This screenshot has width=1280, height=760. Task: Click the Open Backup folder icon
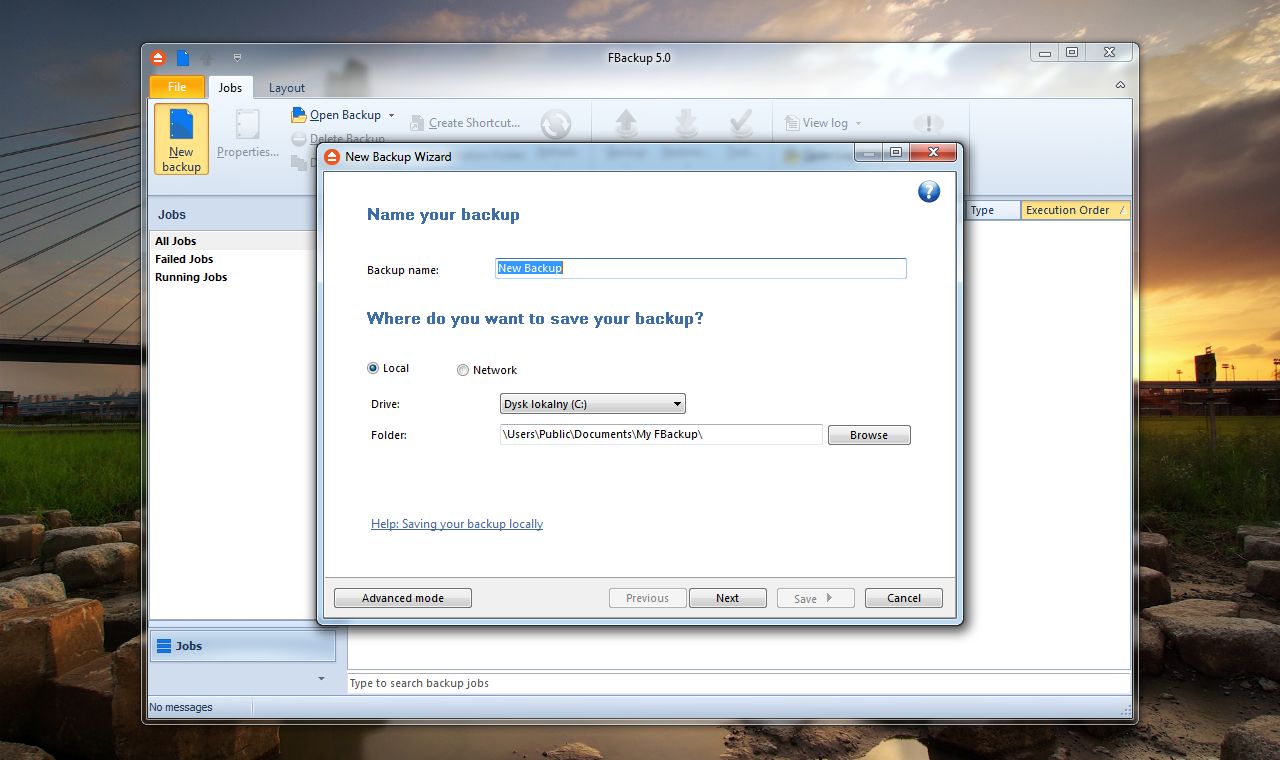point(298,115)
